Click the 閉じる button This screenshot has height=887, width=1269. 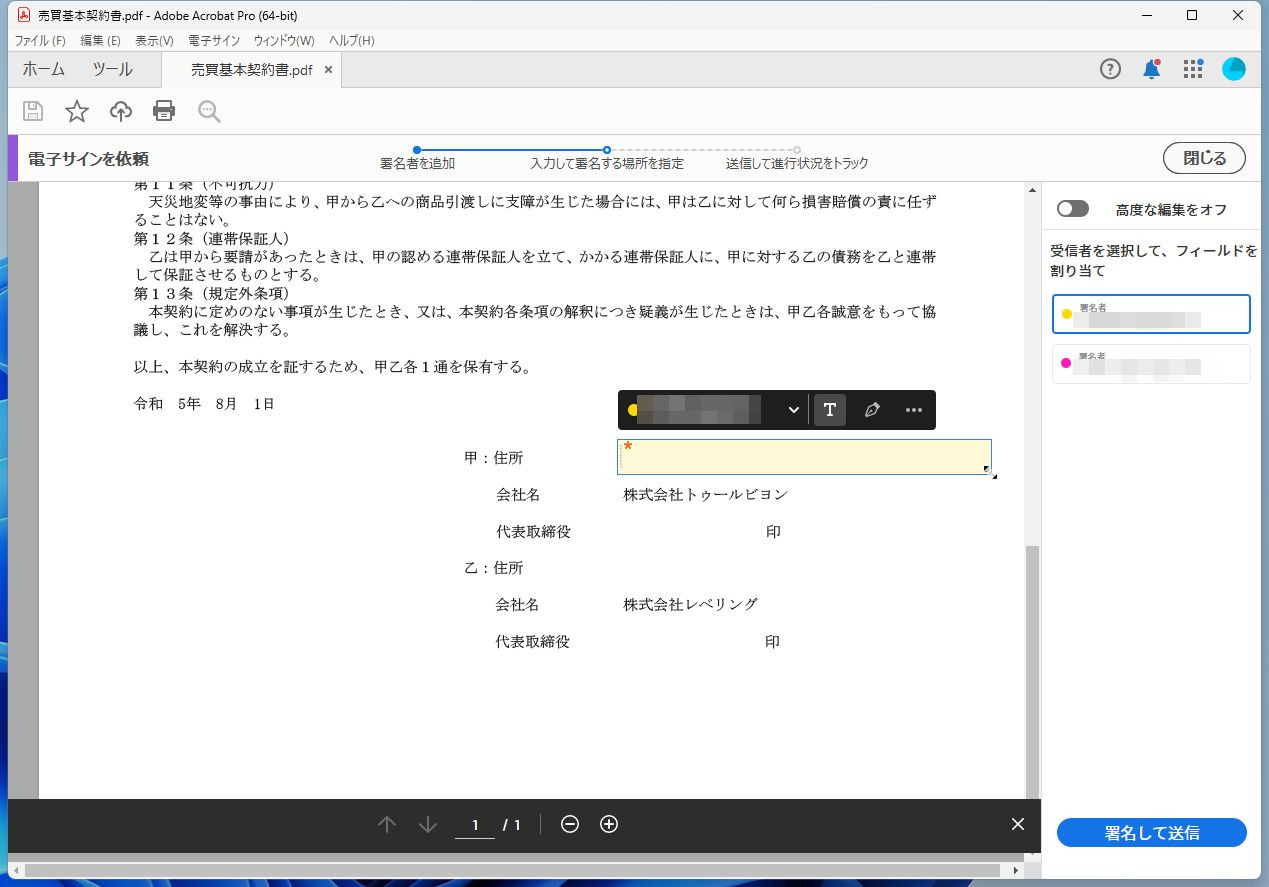1203,157
